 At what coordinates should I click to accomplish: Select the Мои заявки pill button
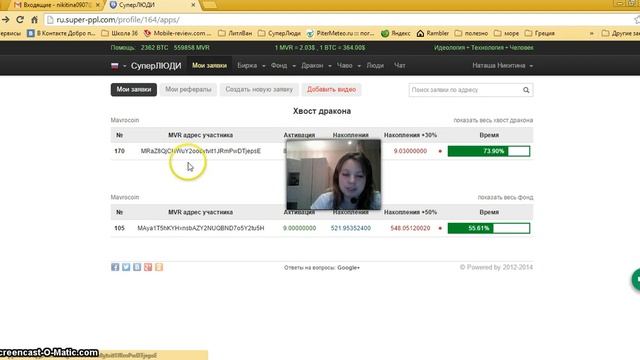[133, 89]
